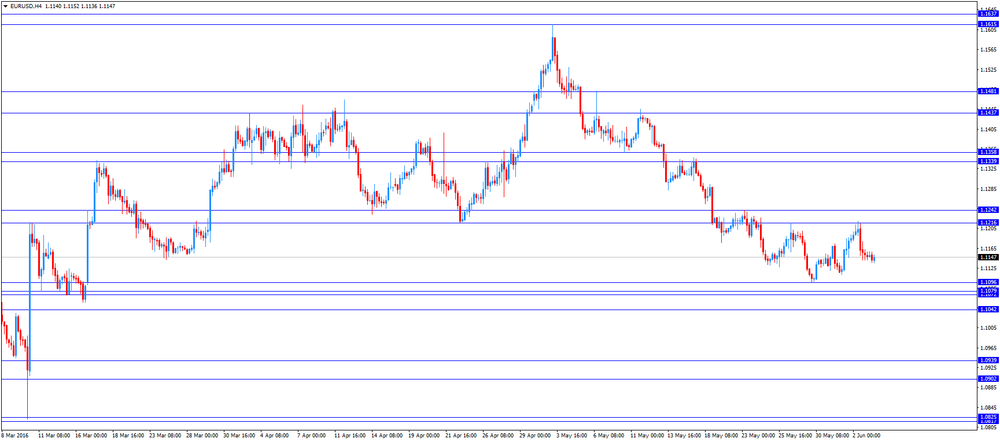Click the 4 Apr 08:00 time label
Image resolution: width=1000 pixels, height=442 pixels.
coord(276,436)
